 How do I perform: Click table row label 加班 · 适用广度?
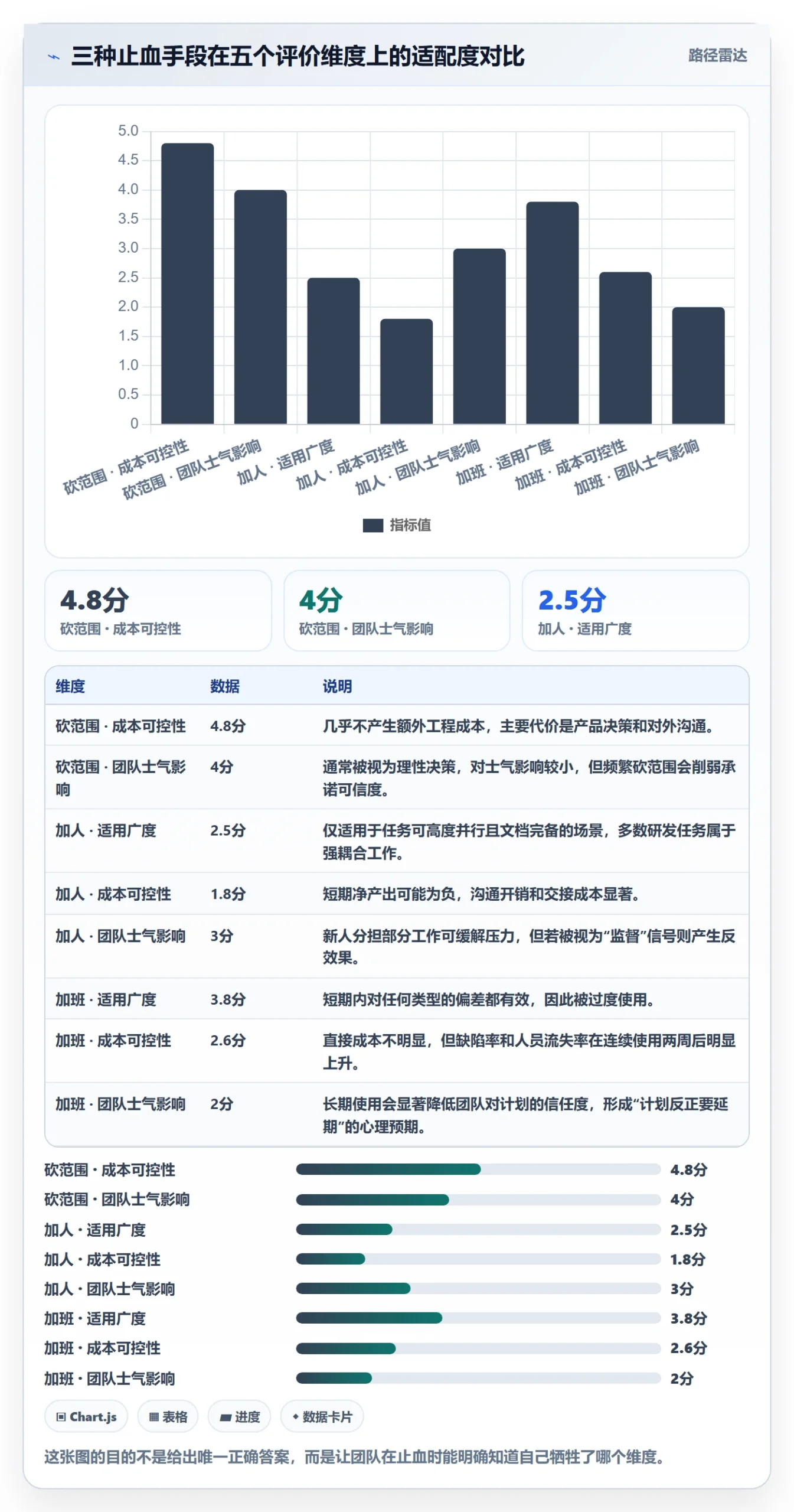[106, 1000]
